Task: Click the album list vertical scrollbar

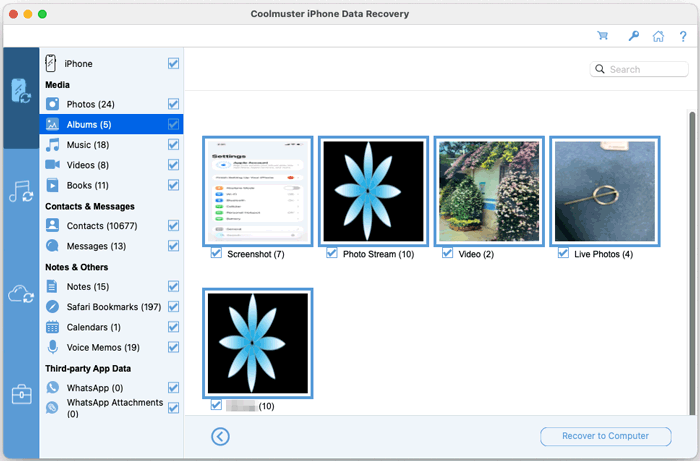Action: tap(692, 262)
